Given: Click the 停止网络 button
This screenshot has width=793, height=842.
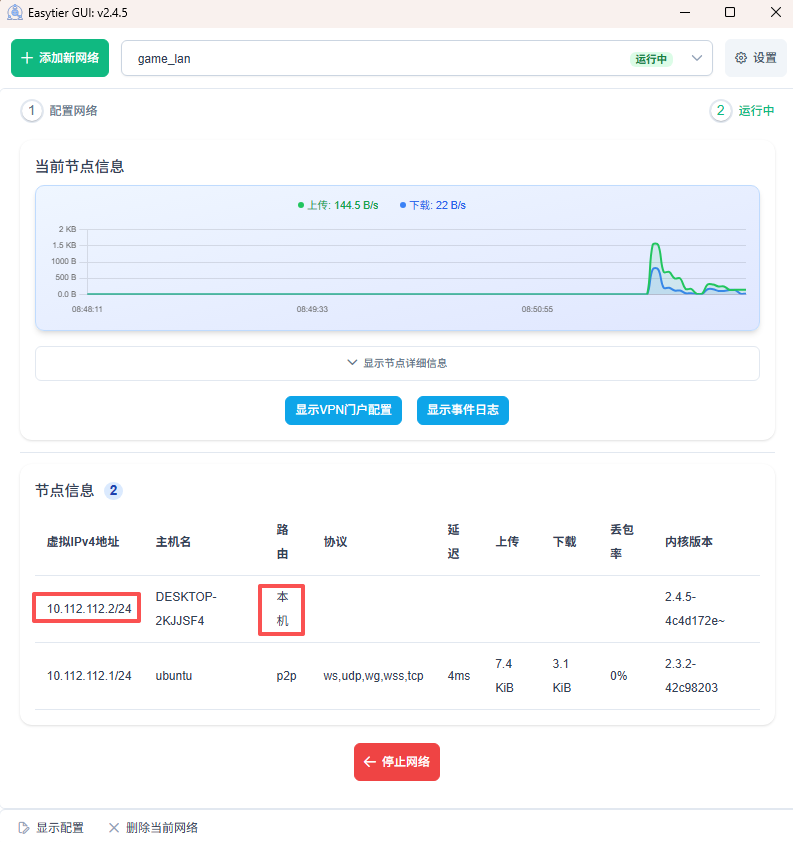Looking at the screenshot, I should [397, 762].
